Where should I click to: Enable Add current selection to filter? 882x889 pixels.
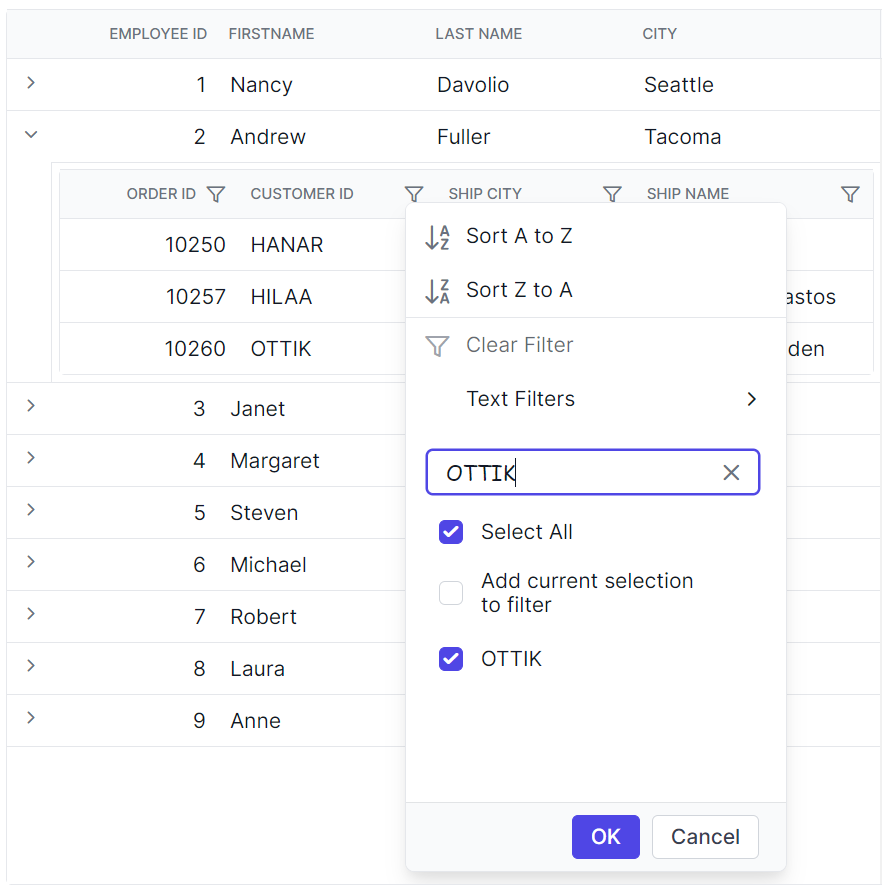(x=451, y=593)
